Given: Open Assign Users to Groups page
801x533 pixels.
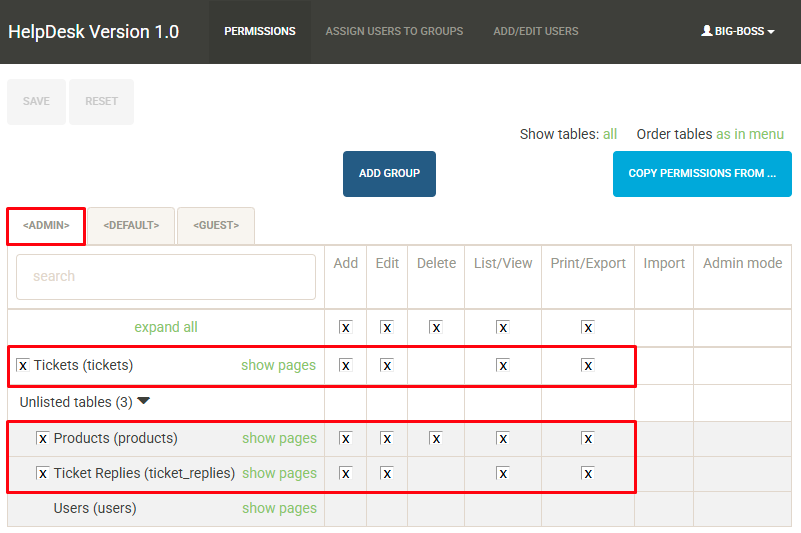Looking at the screenshot, I should 394,31.
